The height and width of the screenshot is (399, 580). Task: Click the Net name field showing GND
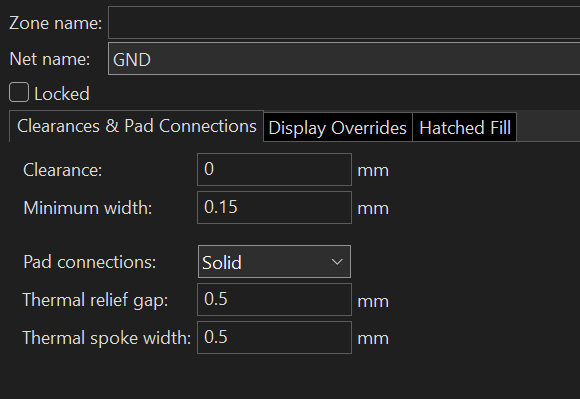coord(344,58)
